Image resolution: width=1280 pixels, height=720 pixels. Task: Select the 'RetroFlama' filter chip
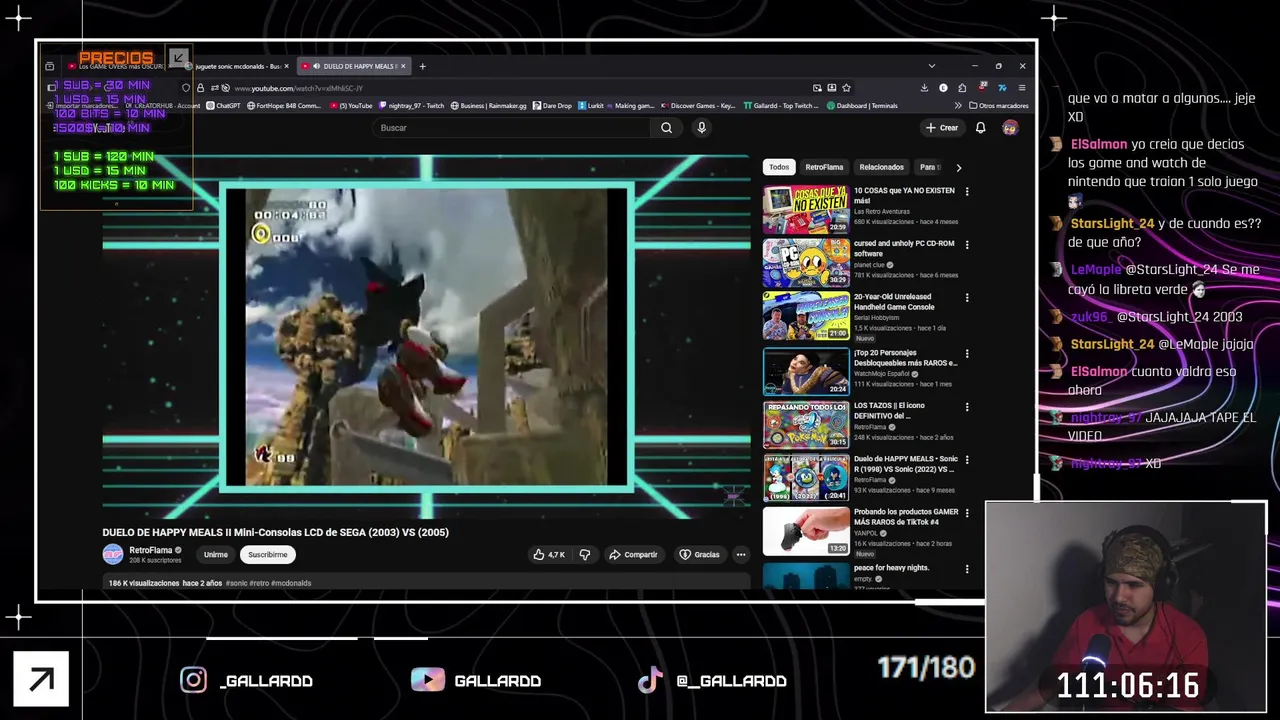tap(824, 167)
